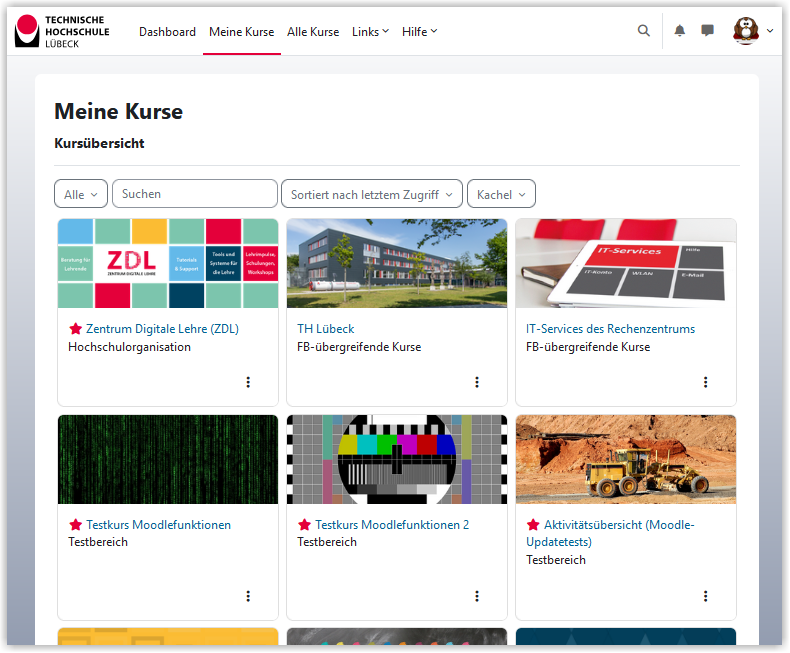This screenshot has height=653, width=790.
Task: Click the owl user avatar
Action: 746,31
